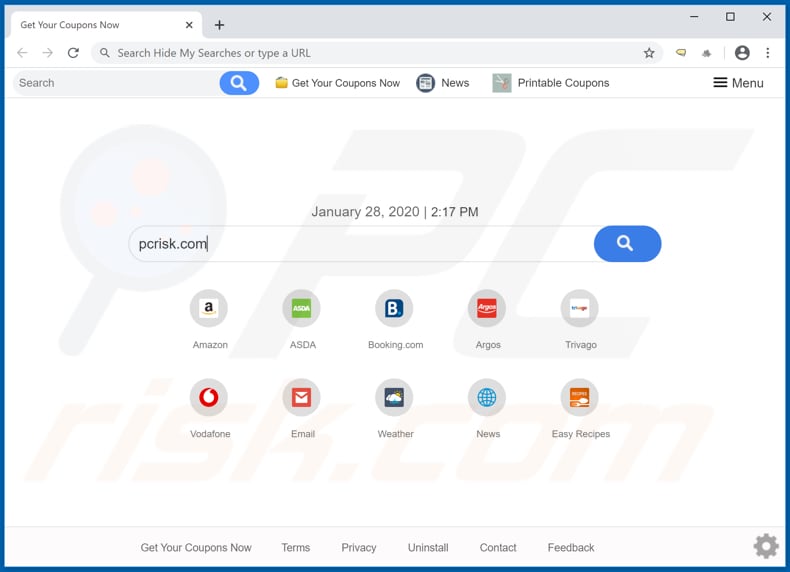Viewport: 790px width, 572px height.
Task: Click the Weather shortcut icon
Action: point(394,397)
